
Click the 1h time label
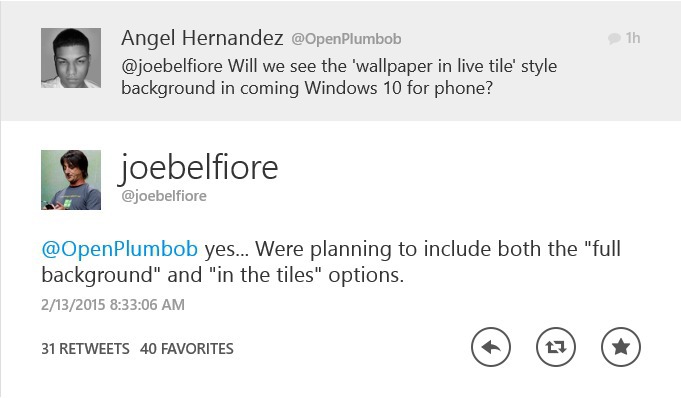click(633, 38)
